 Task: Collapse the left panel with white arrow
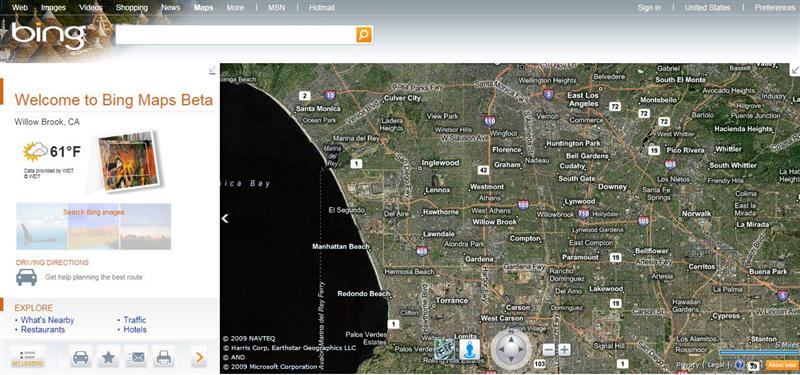[224, 218]
